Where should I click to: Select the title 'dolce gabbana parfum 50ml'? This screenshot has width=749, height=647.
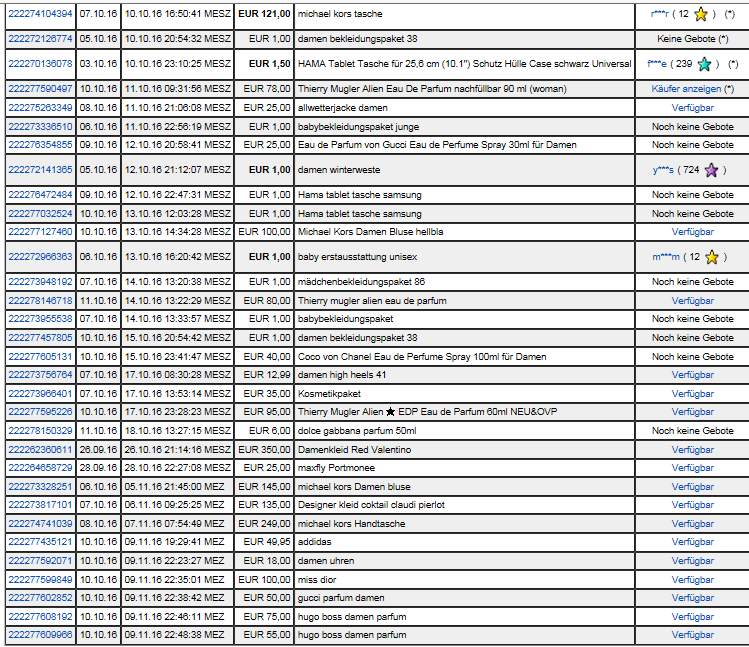[x=357, y=431]
